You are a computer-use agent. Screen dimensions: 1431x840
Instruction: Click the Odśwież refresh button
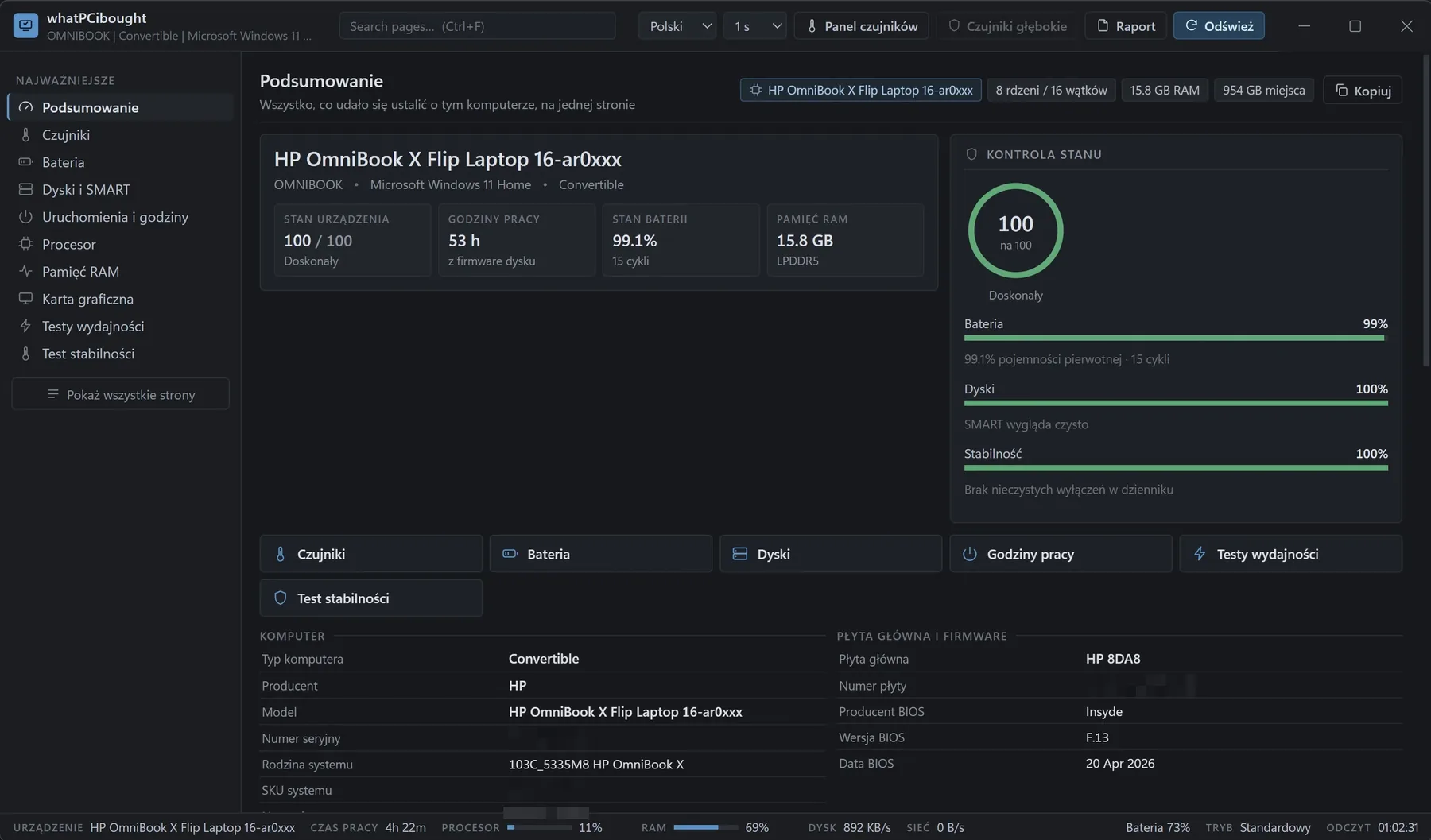click(1219, 26)
